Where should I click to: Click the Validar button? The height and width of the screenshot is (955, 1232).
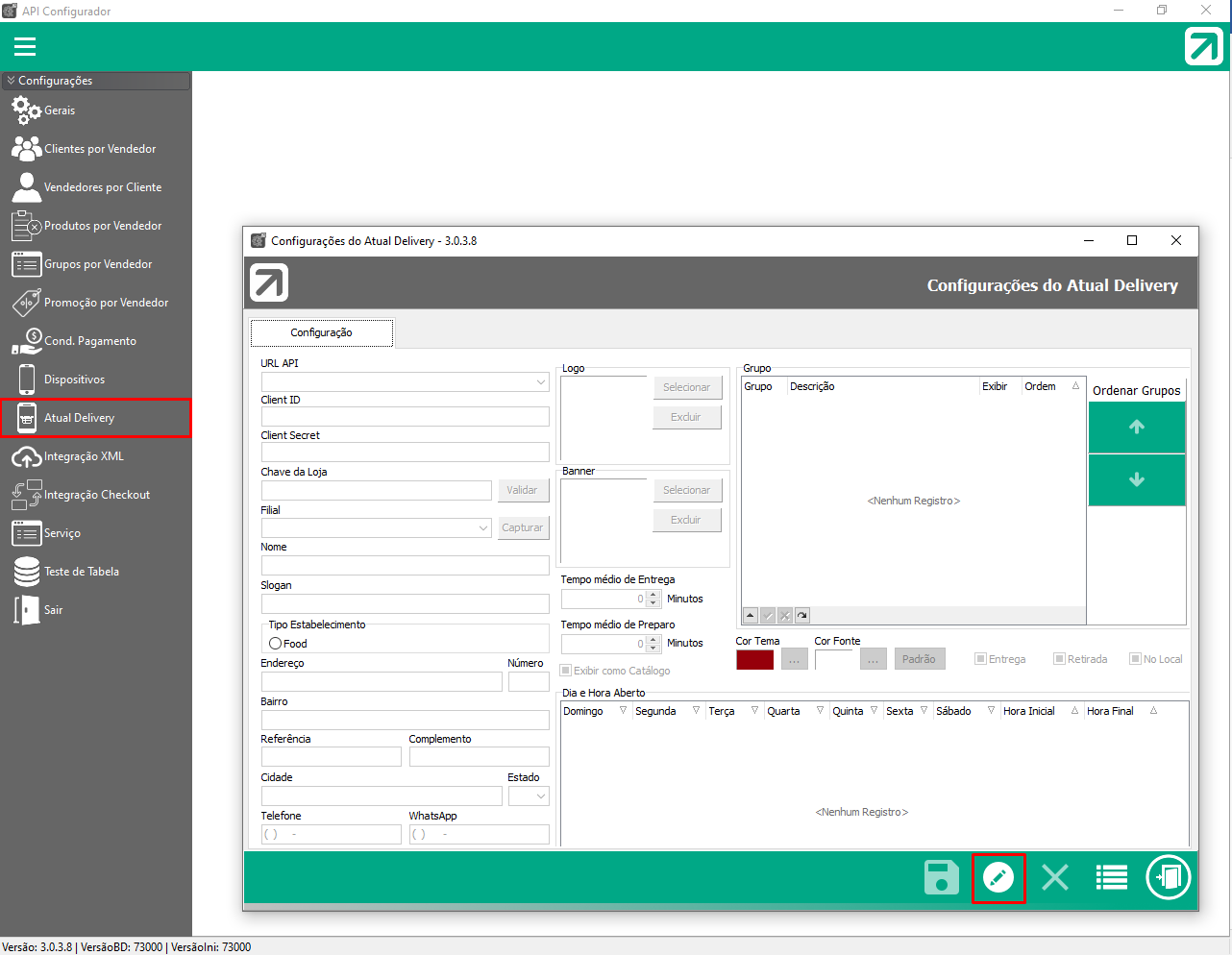click(523, 490)
